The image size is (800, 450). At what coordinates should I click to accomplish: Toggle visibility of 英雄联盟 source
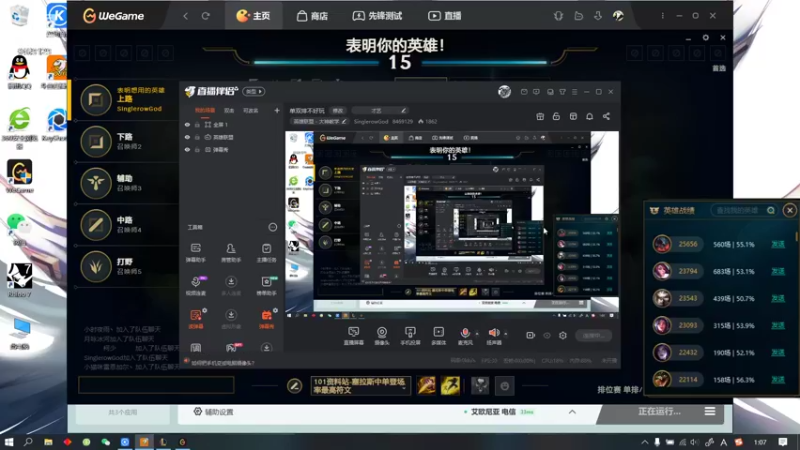coord(187,137)
